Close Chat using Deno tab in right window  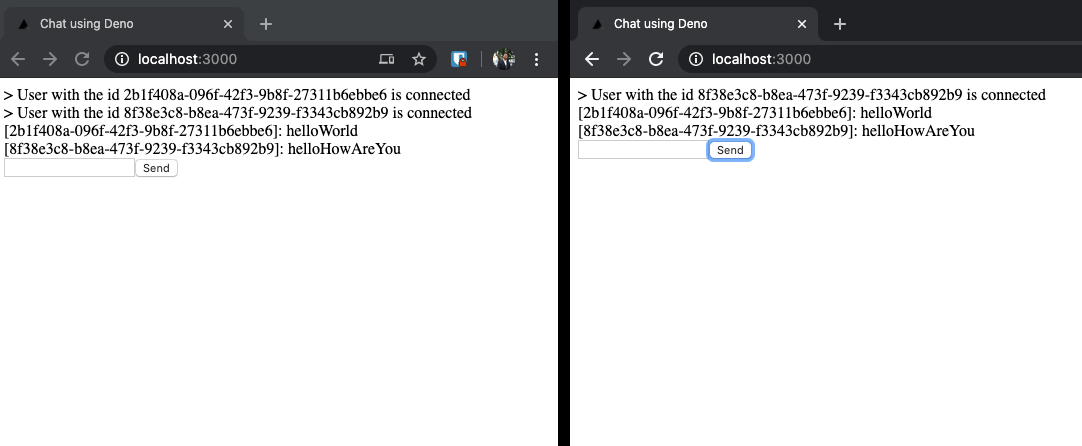[802, 24]
